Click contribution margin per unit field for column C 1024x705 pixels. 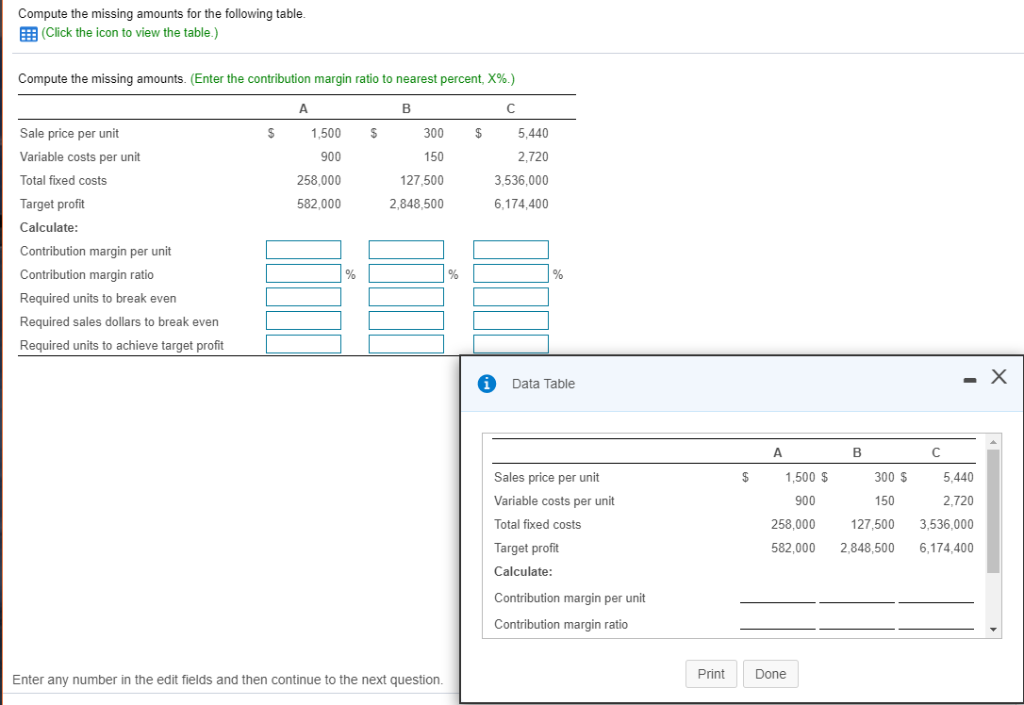coord(510,249)
